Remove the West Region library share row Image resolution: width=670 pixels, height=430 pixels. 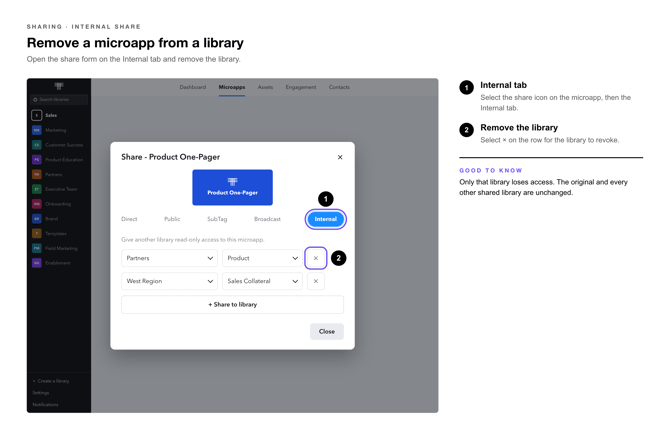[x=316, y=281]
